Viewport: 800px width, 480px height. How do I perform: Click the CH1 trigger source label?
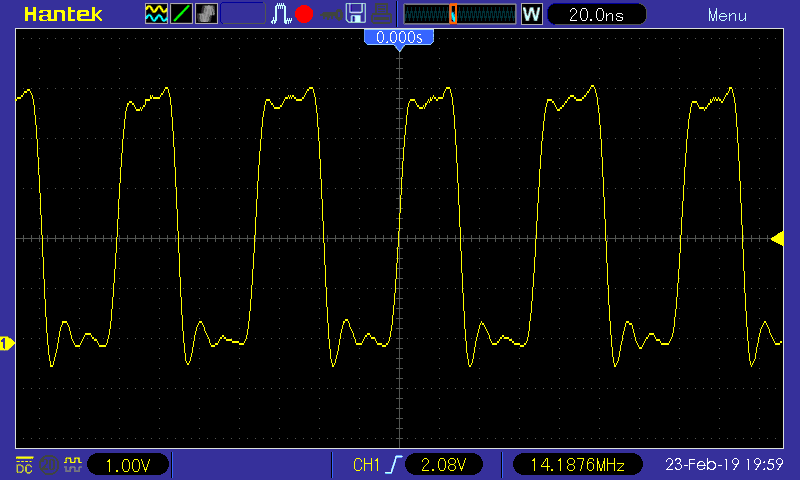pyautogui.click(x=368, y=465)
